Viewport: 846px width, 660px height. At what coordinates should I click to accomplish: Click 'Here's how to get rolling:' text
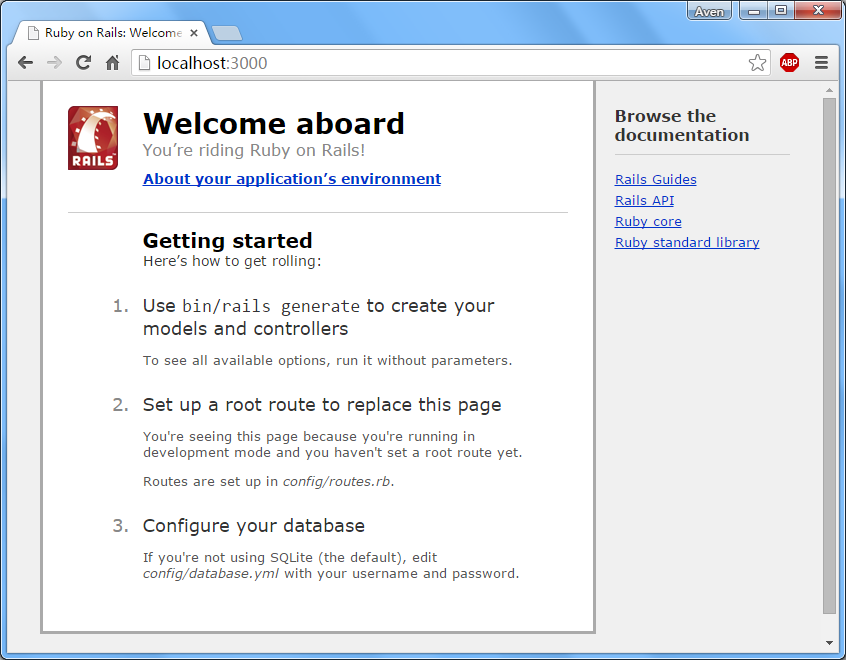(x=232, y=261)
